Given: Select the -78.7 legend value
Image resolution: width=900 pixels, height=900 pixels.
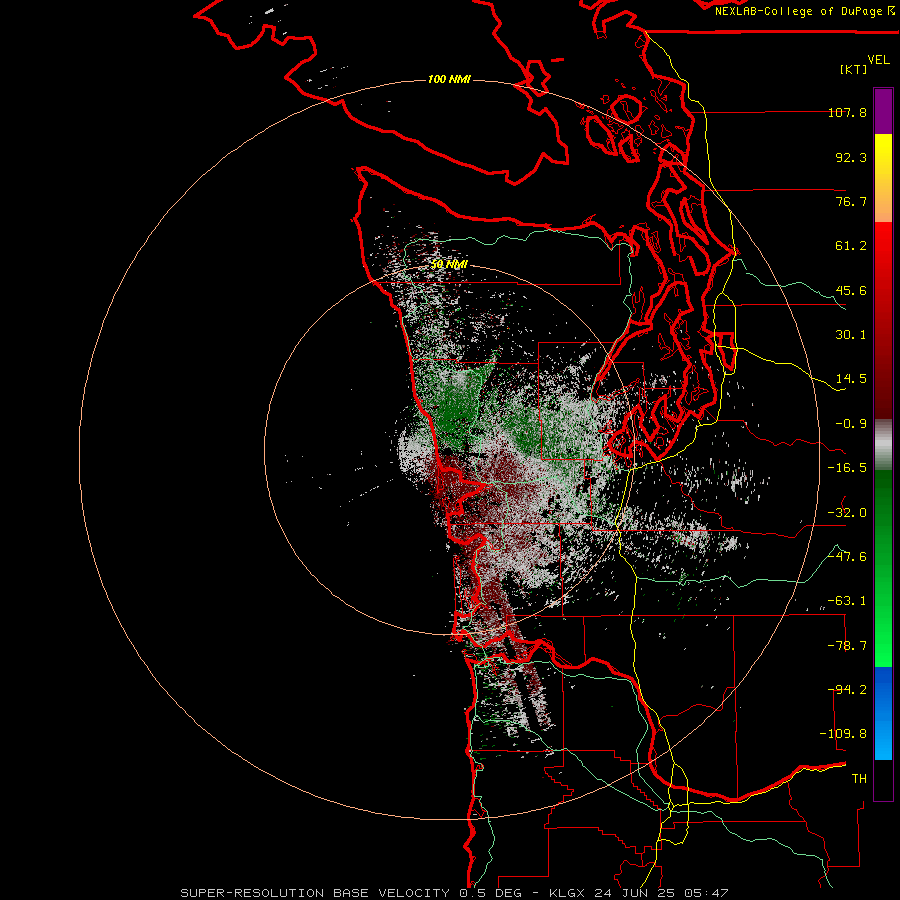Looking at the screenshot, I should (847, 646).
